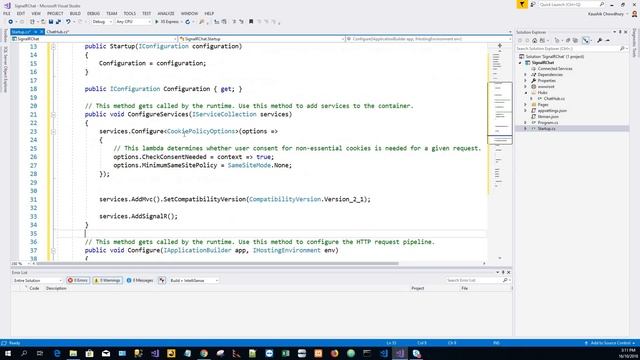Open the TOOLS menu
The image size is (640, 360).
129,13
